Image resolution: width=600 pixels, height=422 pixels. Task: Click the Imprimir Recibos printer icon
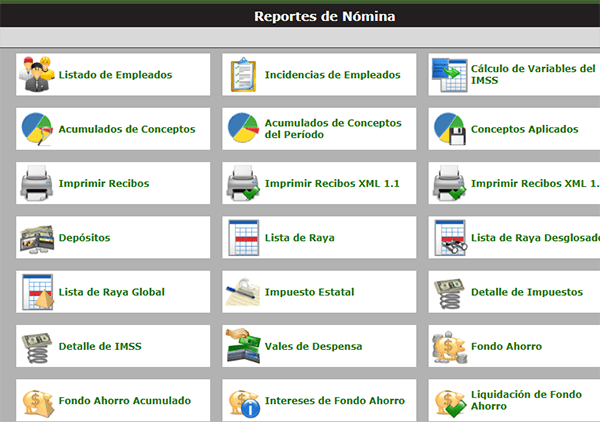coord(38,184)
